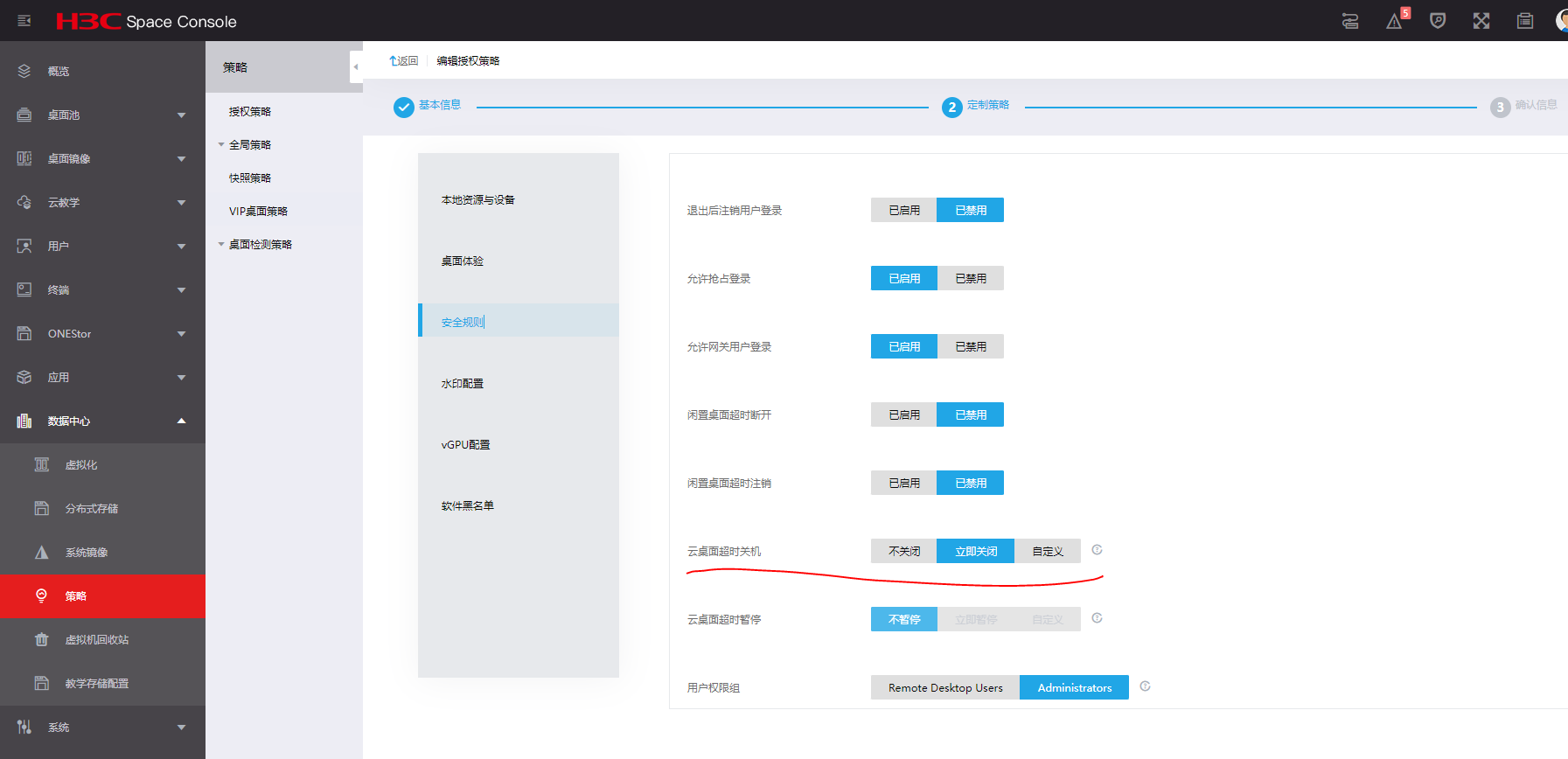
Task: Open the task list icon in header
Action: pyautogui.click(x=1350, y=21)
